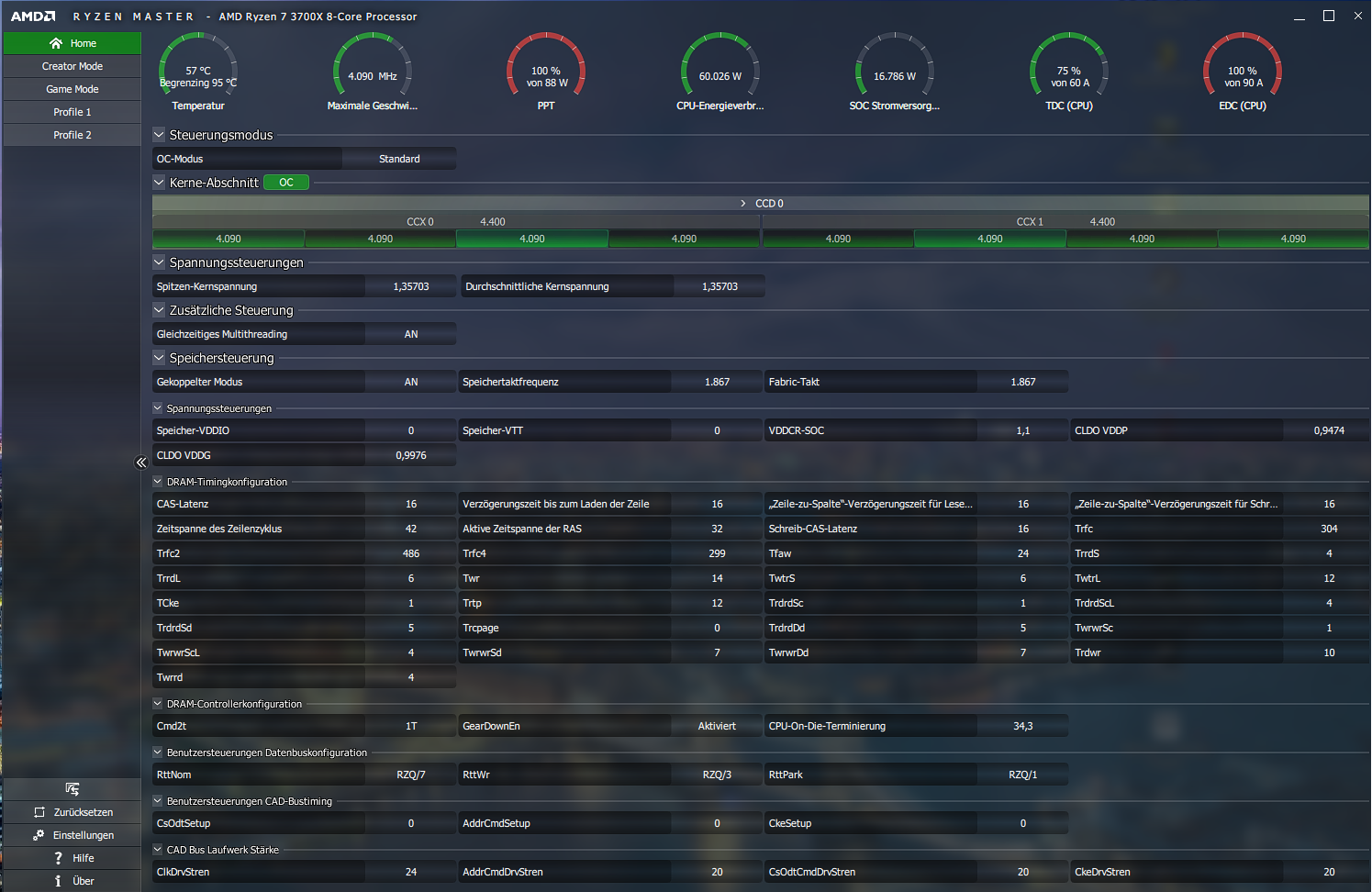
Task: Click ClkDrvStren value 24
Action: point(410,872)
